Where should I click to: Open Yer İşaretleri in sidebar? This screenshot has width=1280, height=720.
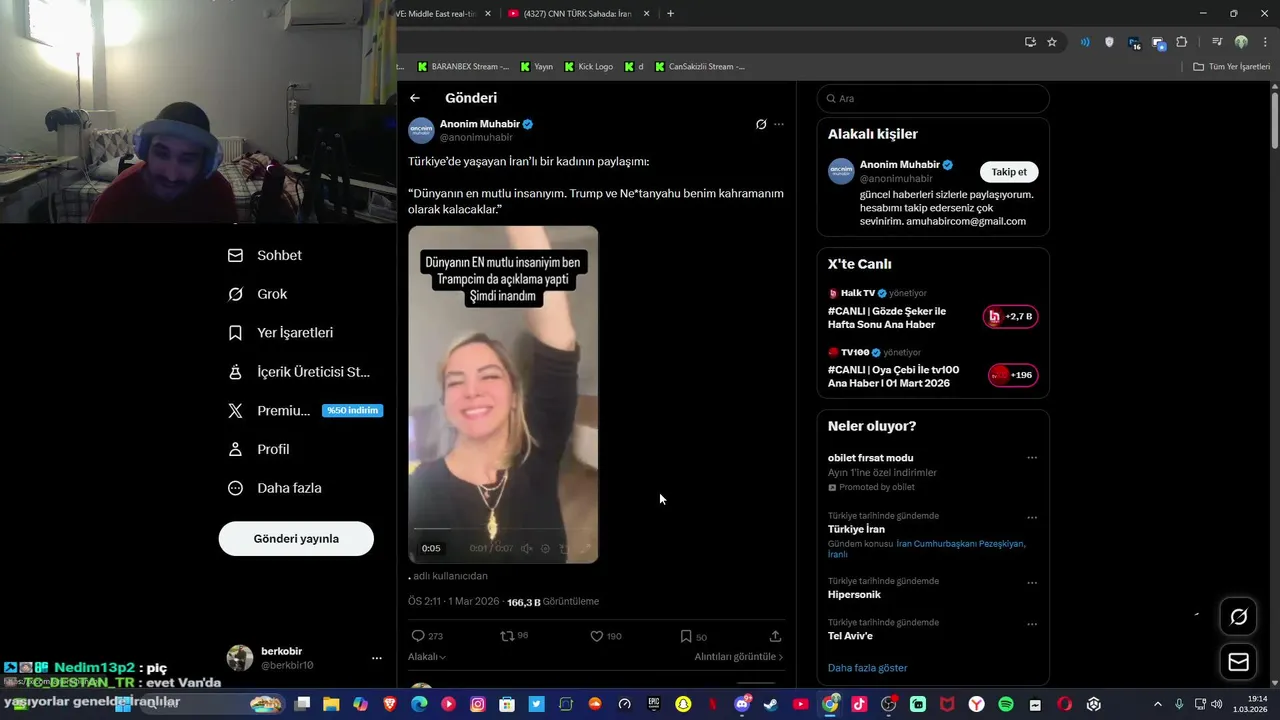[x=280, y=333]
